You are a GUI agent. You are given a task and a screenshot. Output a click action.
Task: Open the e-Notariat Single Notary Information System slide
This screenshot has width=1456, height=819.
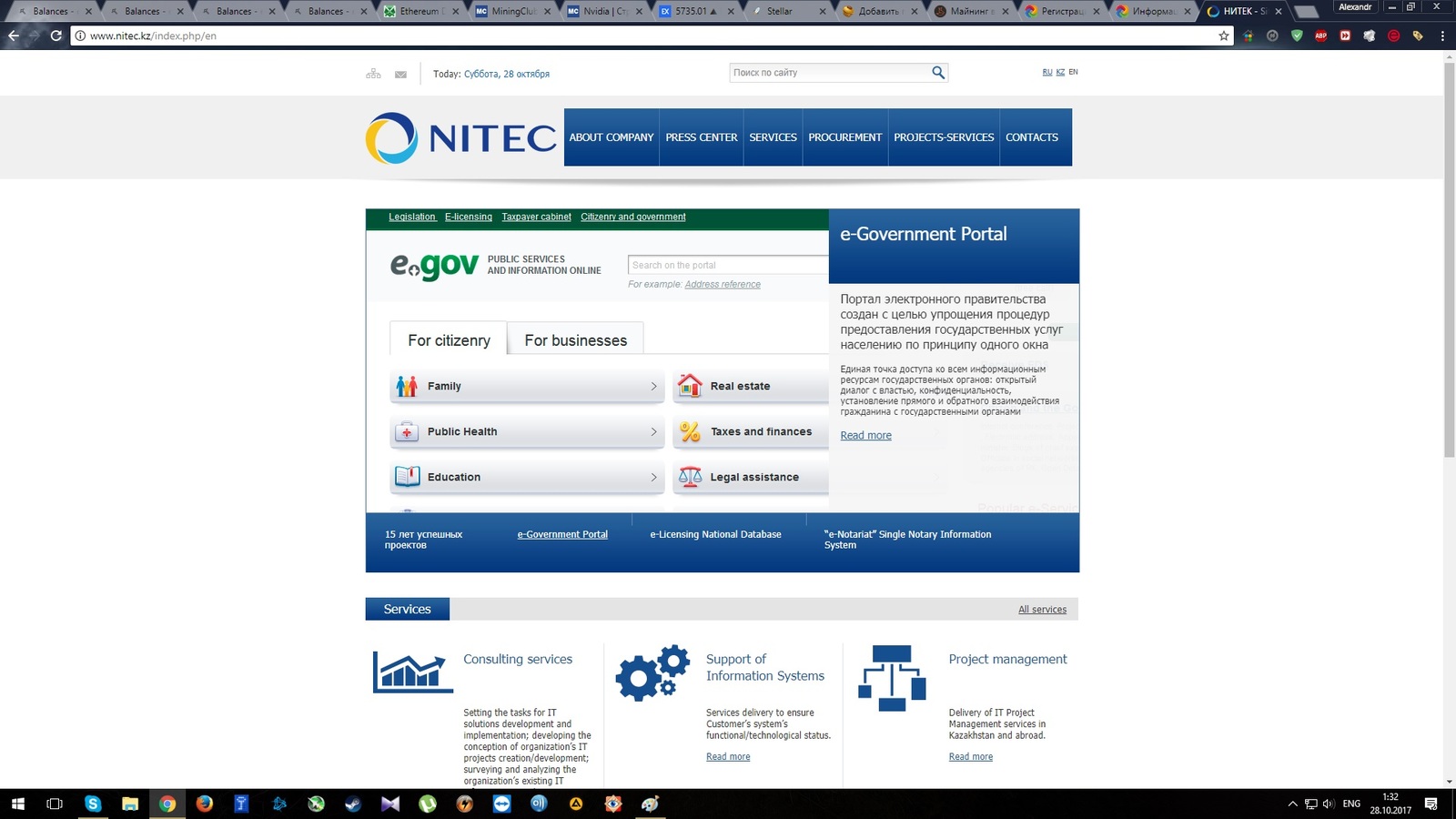907,540
